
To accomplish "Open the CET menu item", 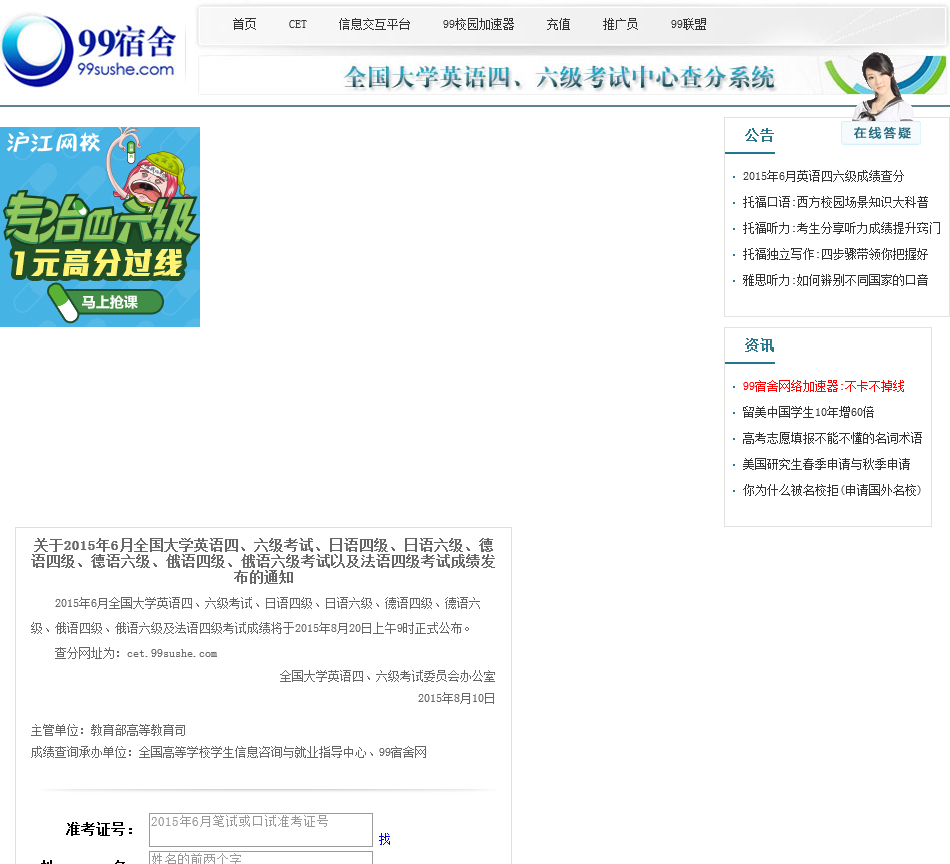I will [297, 24].
